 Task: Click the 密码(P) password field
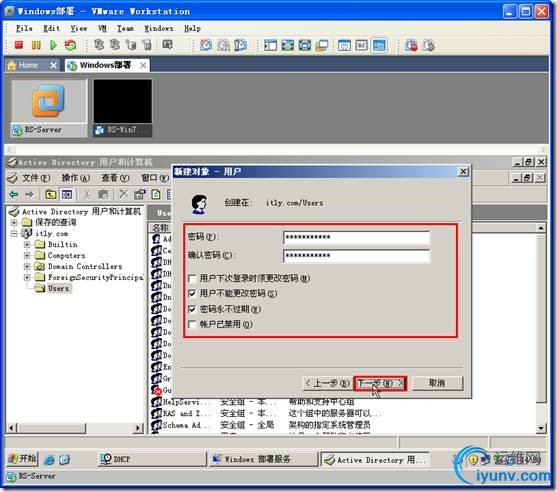(x=357, y=238)
